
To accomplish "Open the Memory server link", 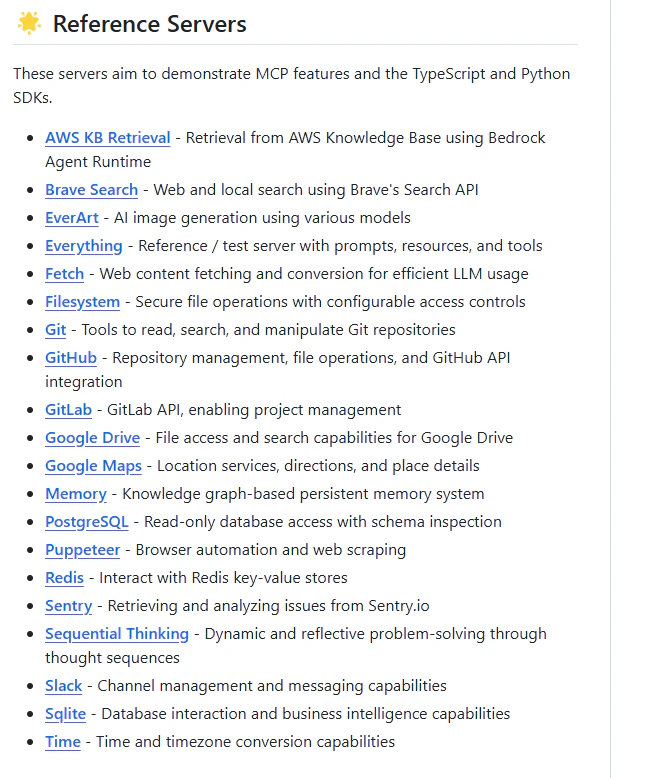I will tap(76, 494).
